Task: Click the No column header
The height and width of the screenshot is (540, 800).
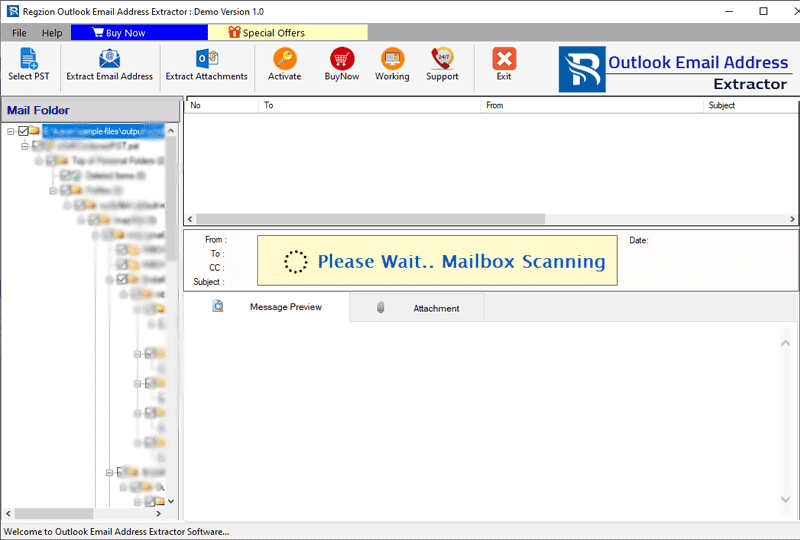Action: pos(222,105)
